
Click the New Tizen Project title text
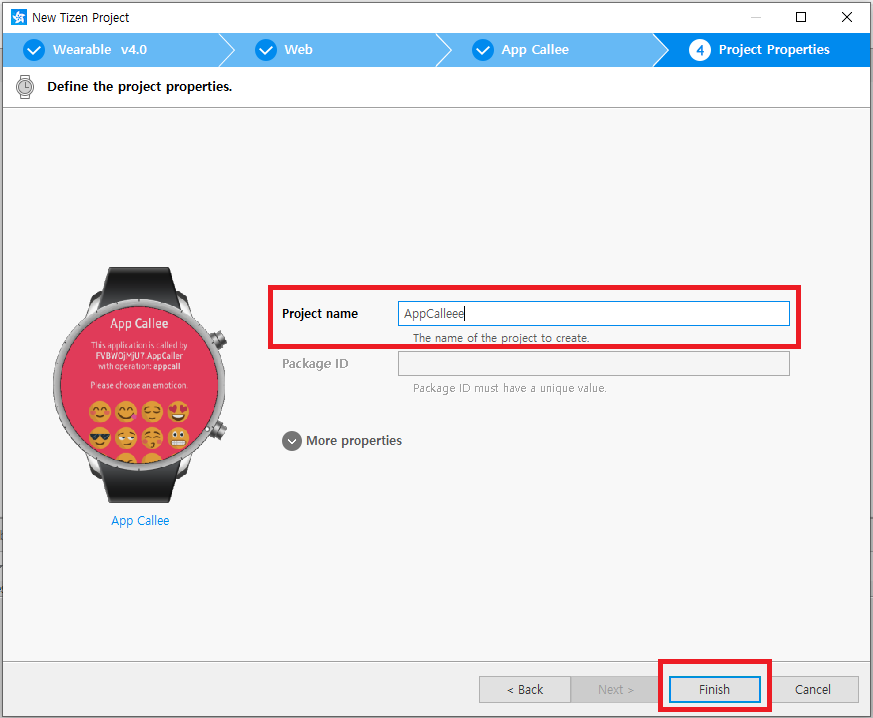(x=81, y=18)
